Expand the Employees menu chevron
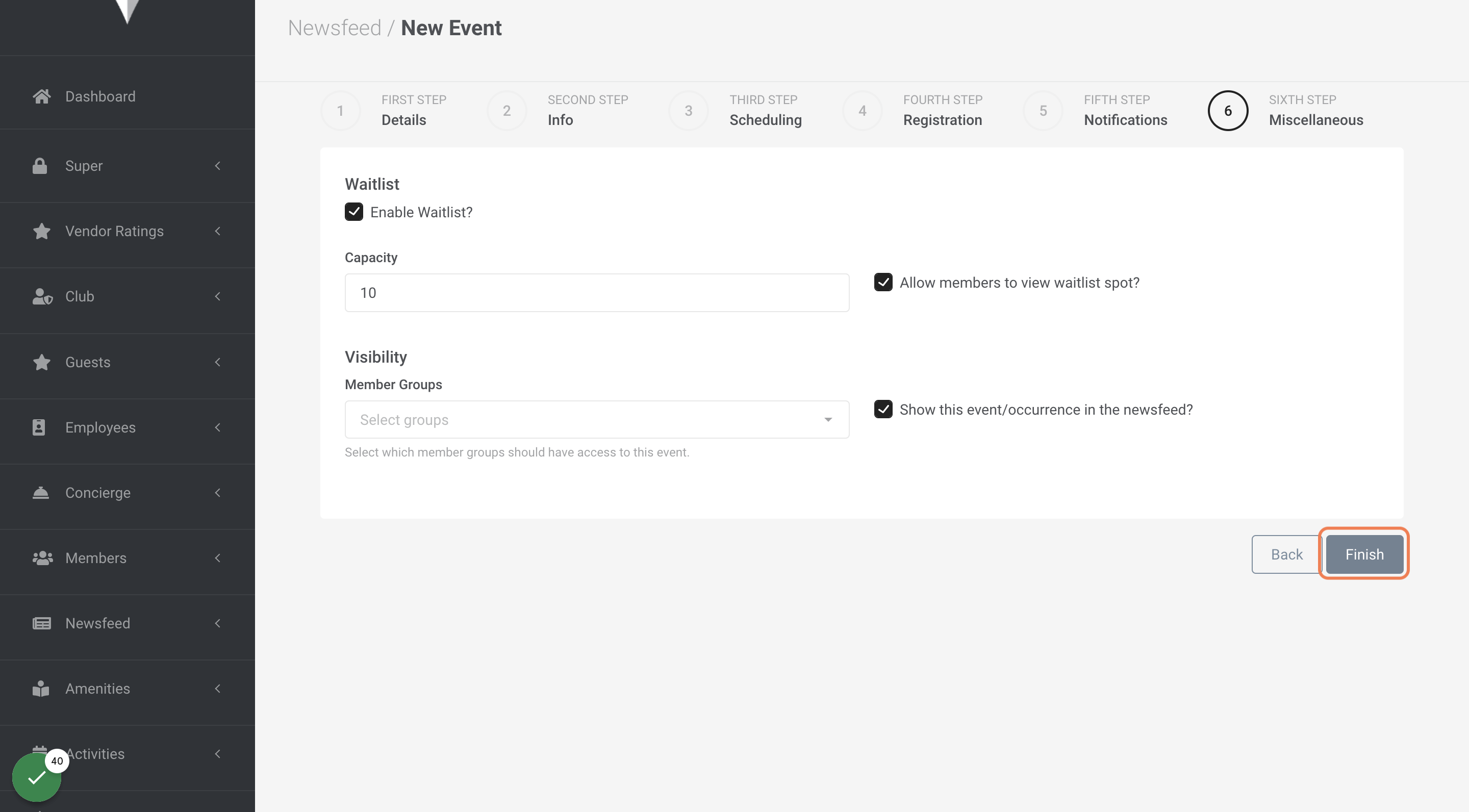The image size is (1469, 812). 217,427
